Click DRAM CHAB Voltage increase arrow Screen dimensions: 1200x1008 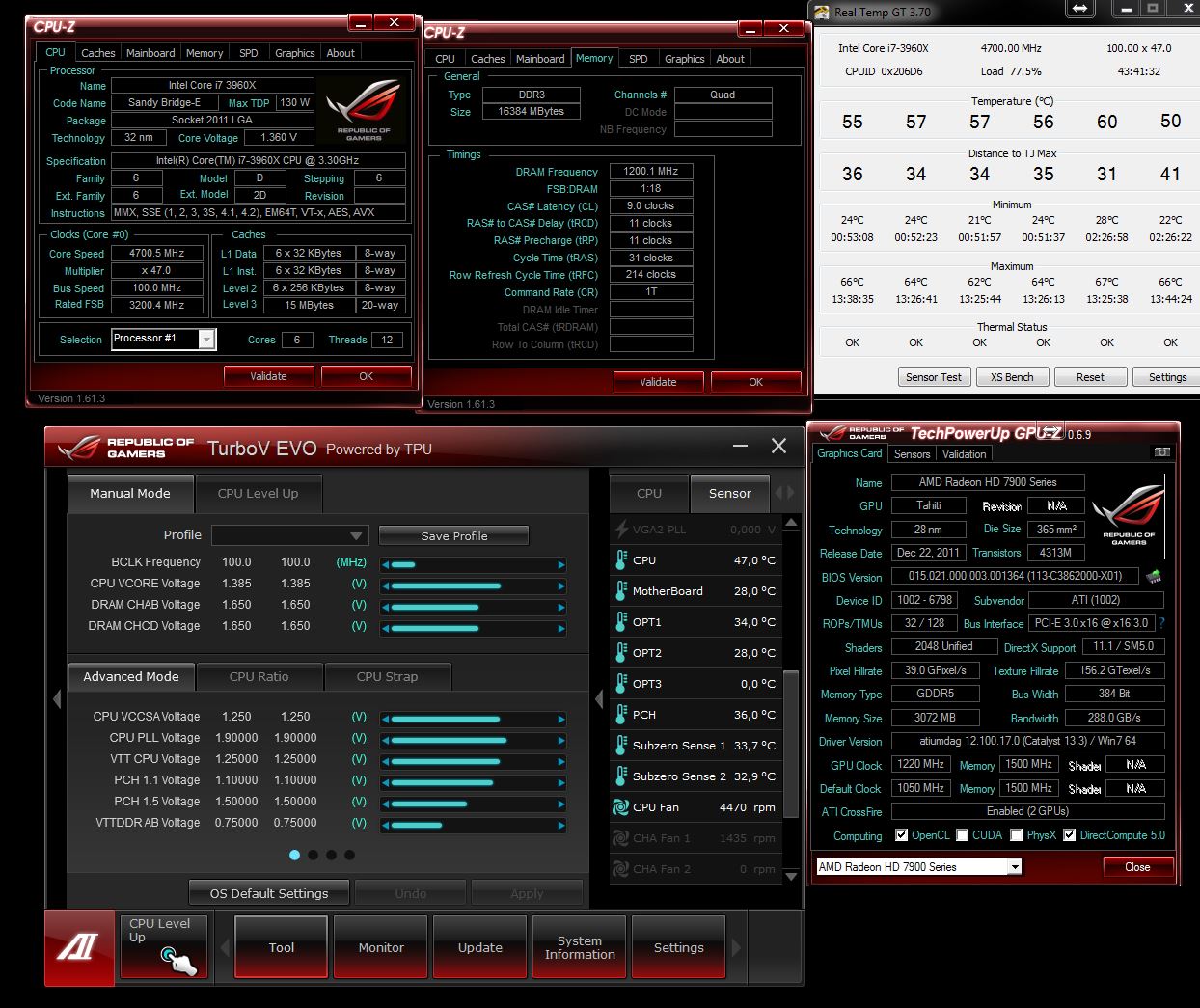coord(561,607)
